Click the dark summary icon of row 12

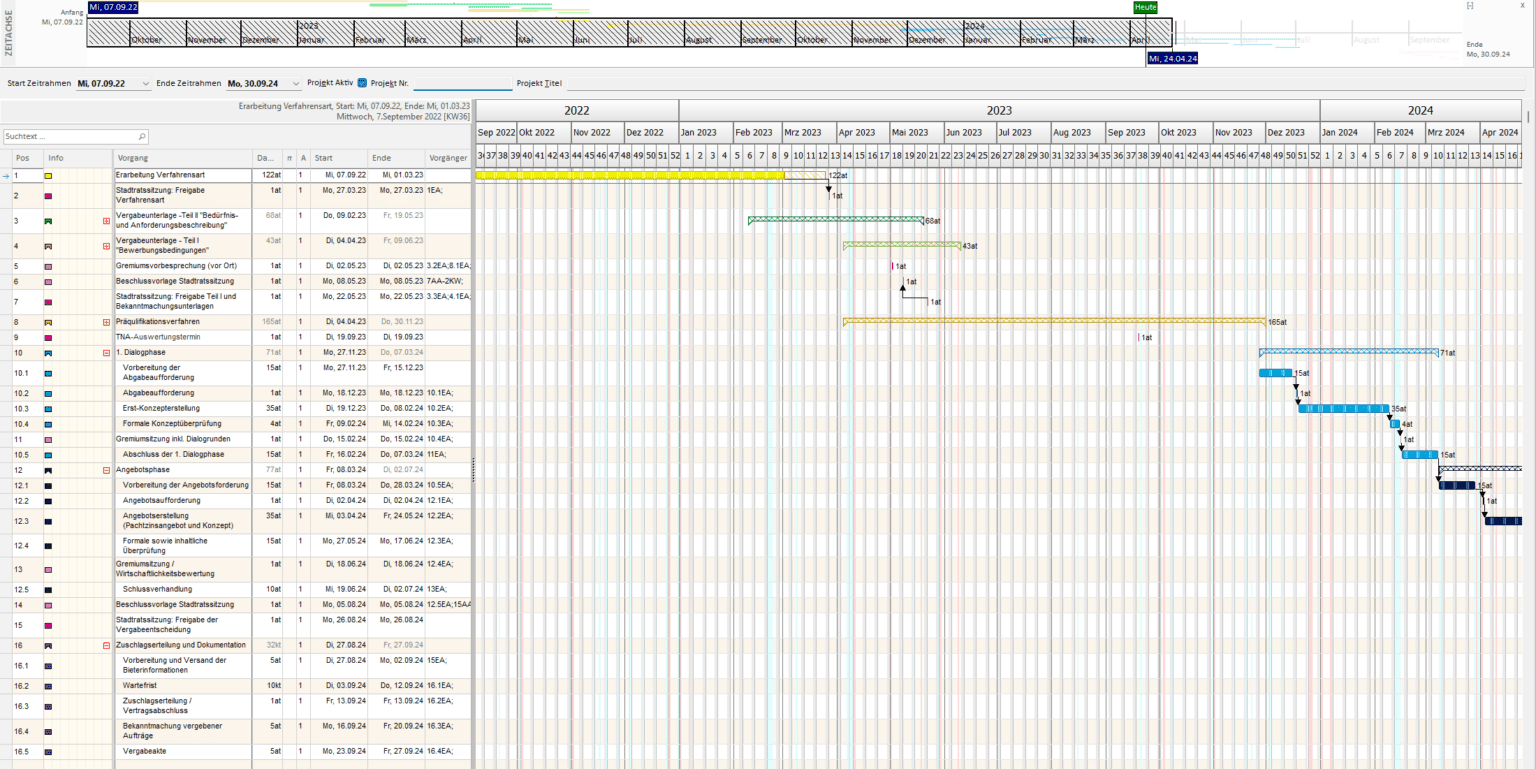[49, 470]
